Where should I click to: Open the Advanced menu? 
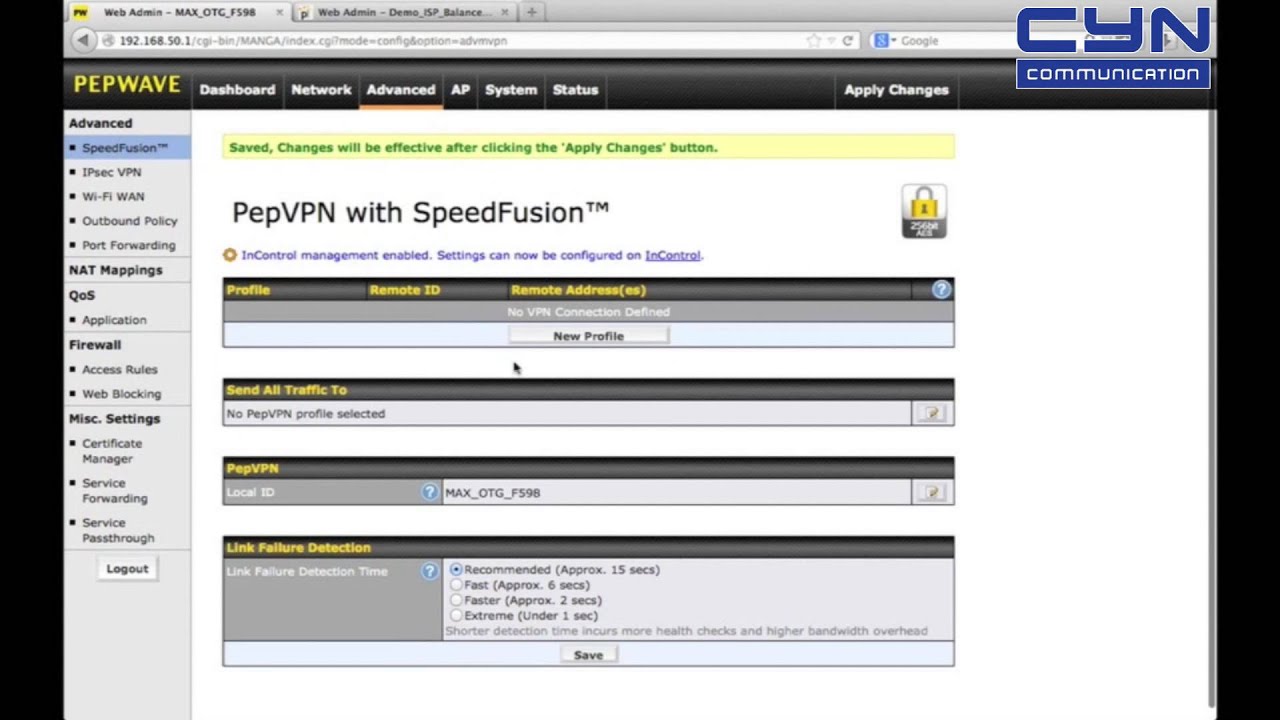pos(400,90)
